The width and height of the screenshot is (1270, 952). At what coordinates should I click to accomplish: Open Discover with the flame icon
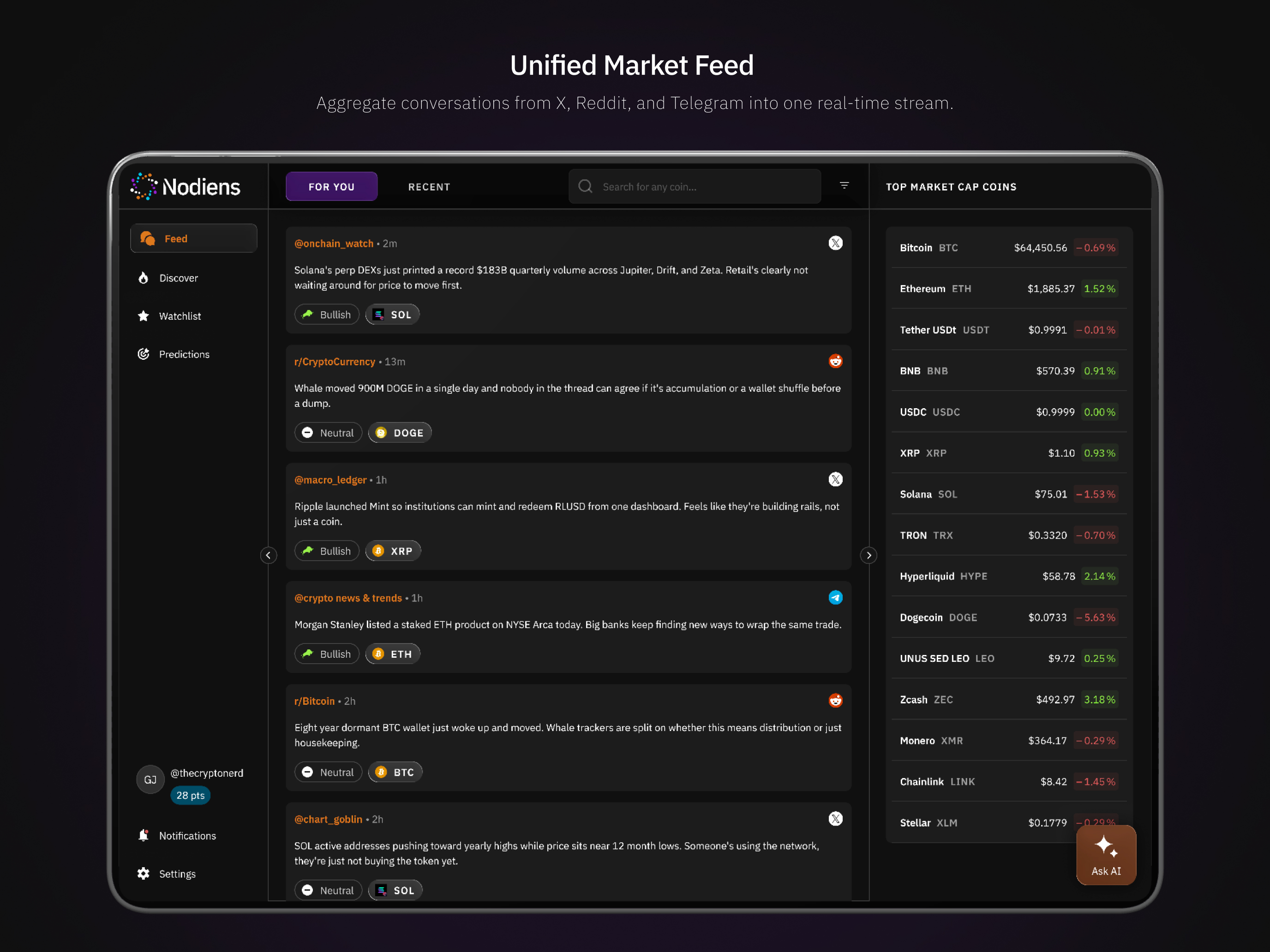click(168, 278)
